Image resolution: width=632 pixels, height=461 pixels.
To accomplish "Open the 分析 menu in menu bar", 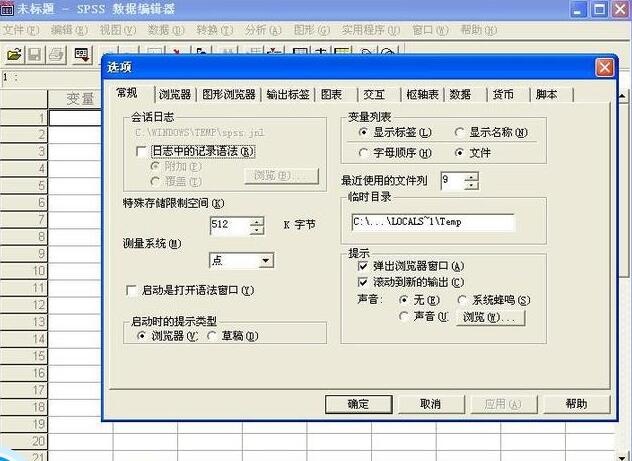I will click(x=263, y=30).
